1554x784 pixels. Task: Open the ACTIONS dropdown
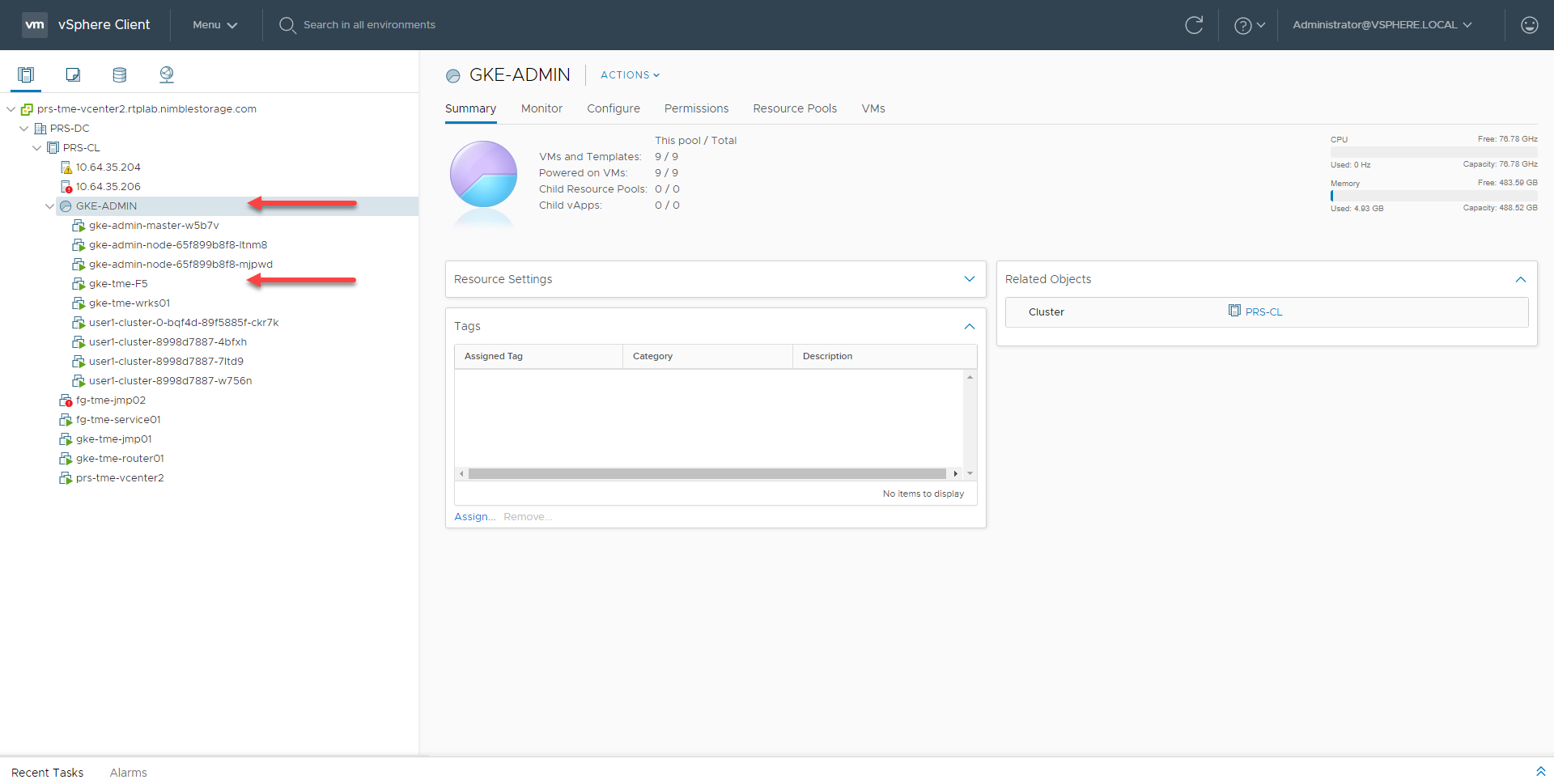pos(630,75)
